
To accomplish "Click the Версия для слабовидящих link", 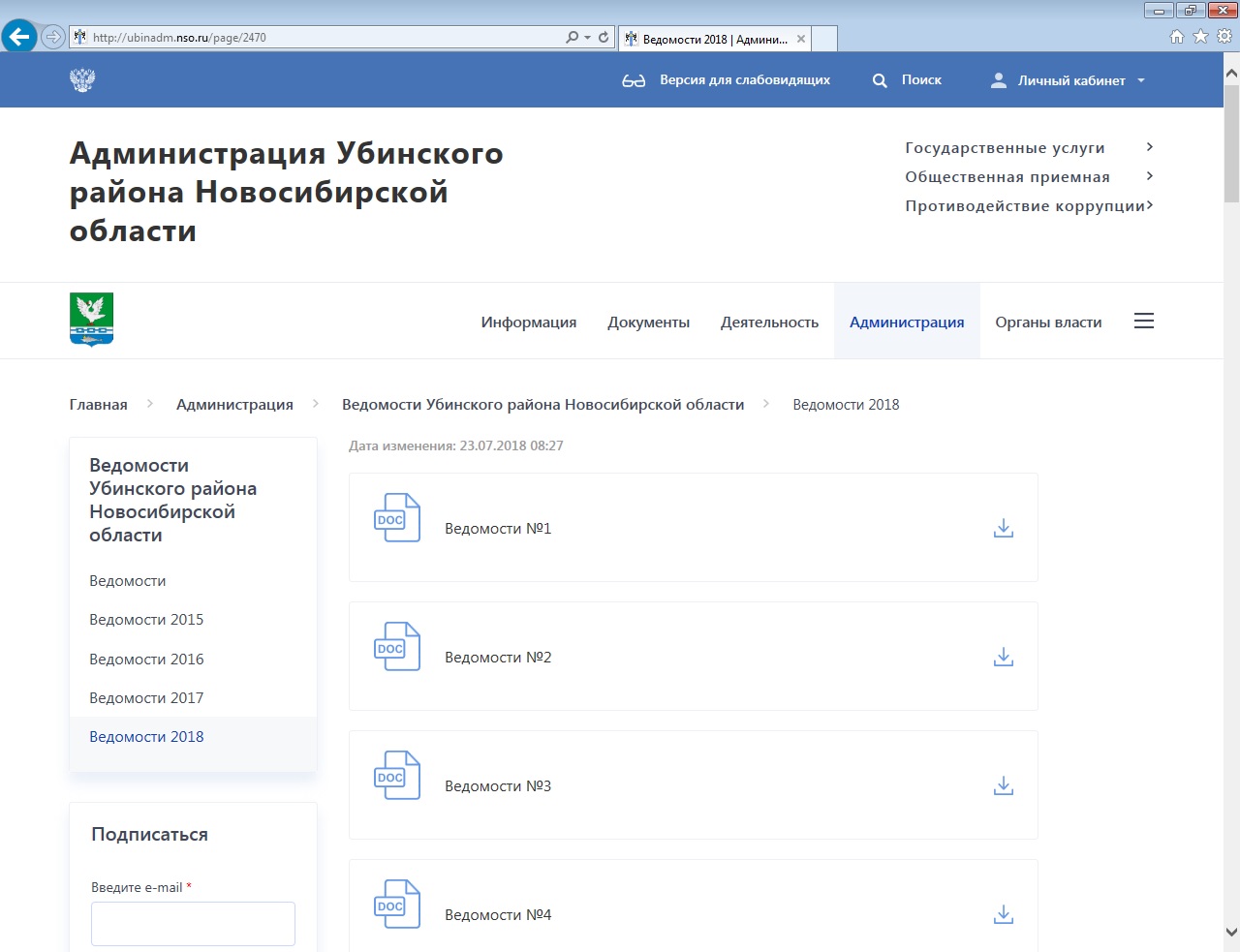I will pyautogui.click(x=745, y=80).
